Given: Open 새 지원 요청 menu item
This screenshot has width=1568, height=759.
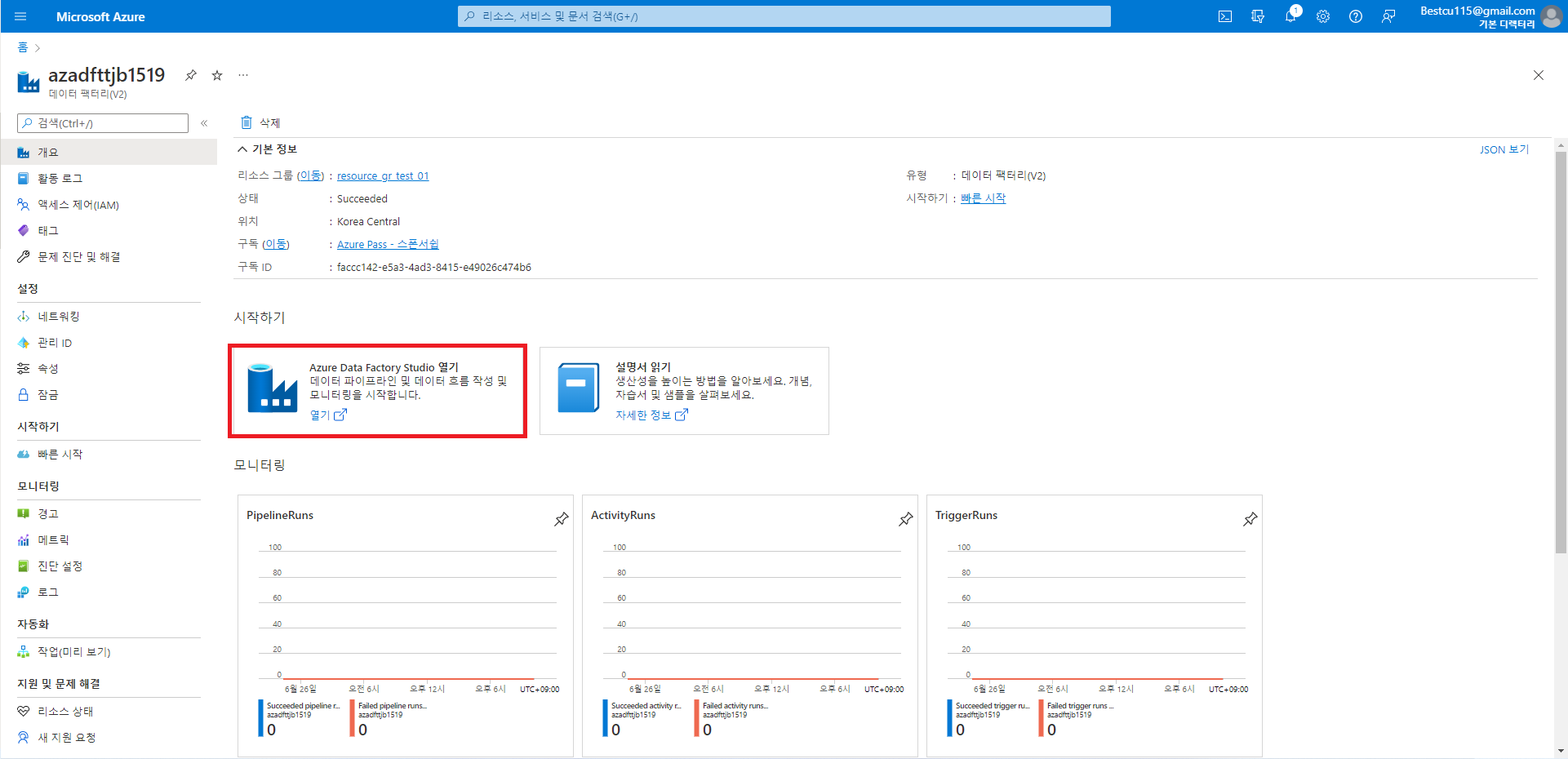Looking at the screenshot, I should coord(109,738).
